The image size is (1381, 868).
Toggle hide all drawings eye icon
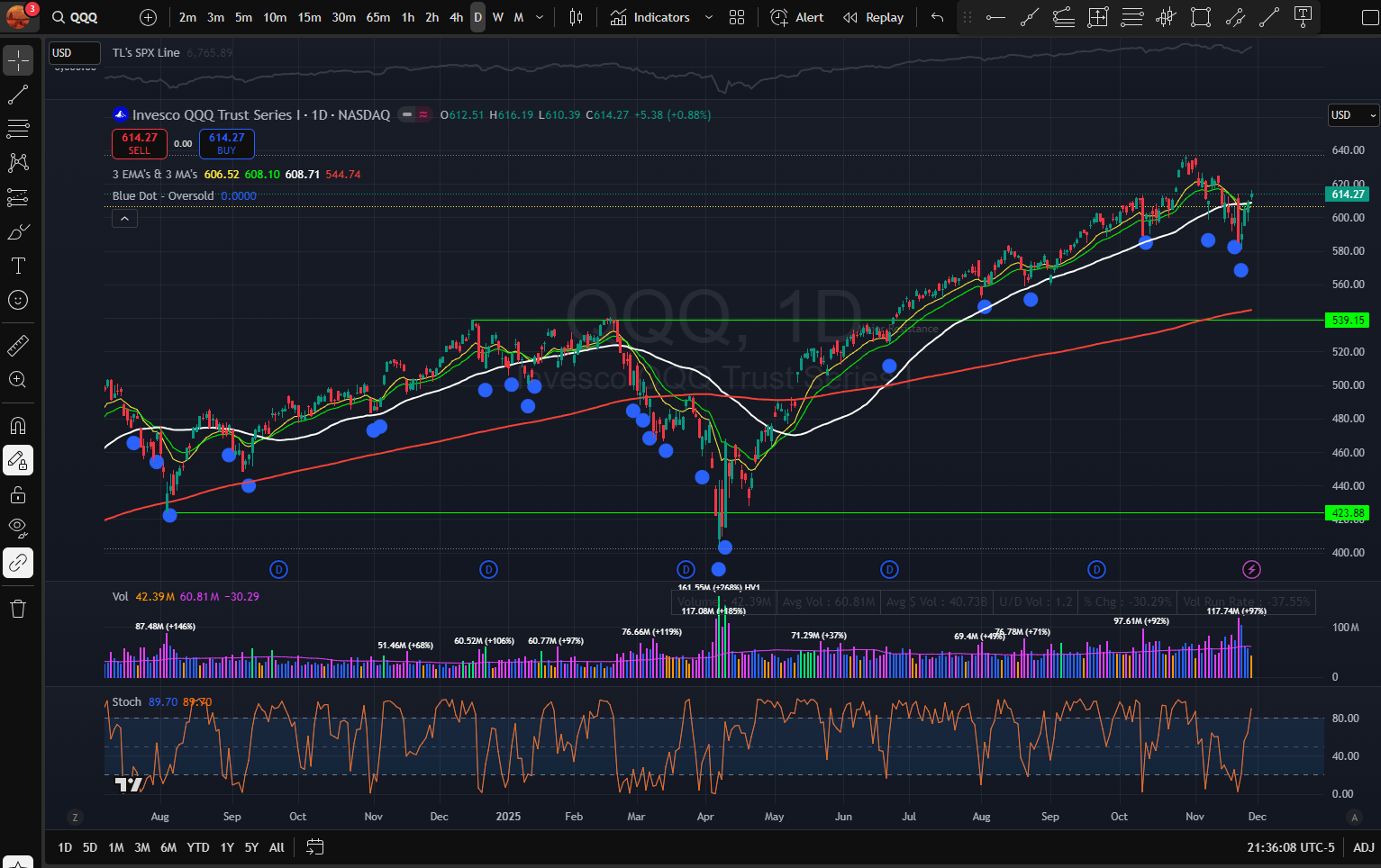(18, 529)
